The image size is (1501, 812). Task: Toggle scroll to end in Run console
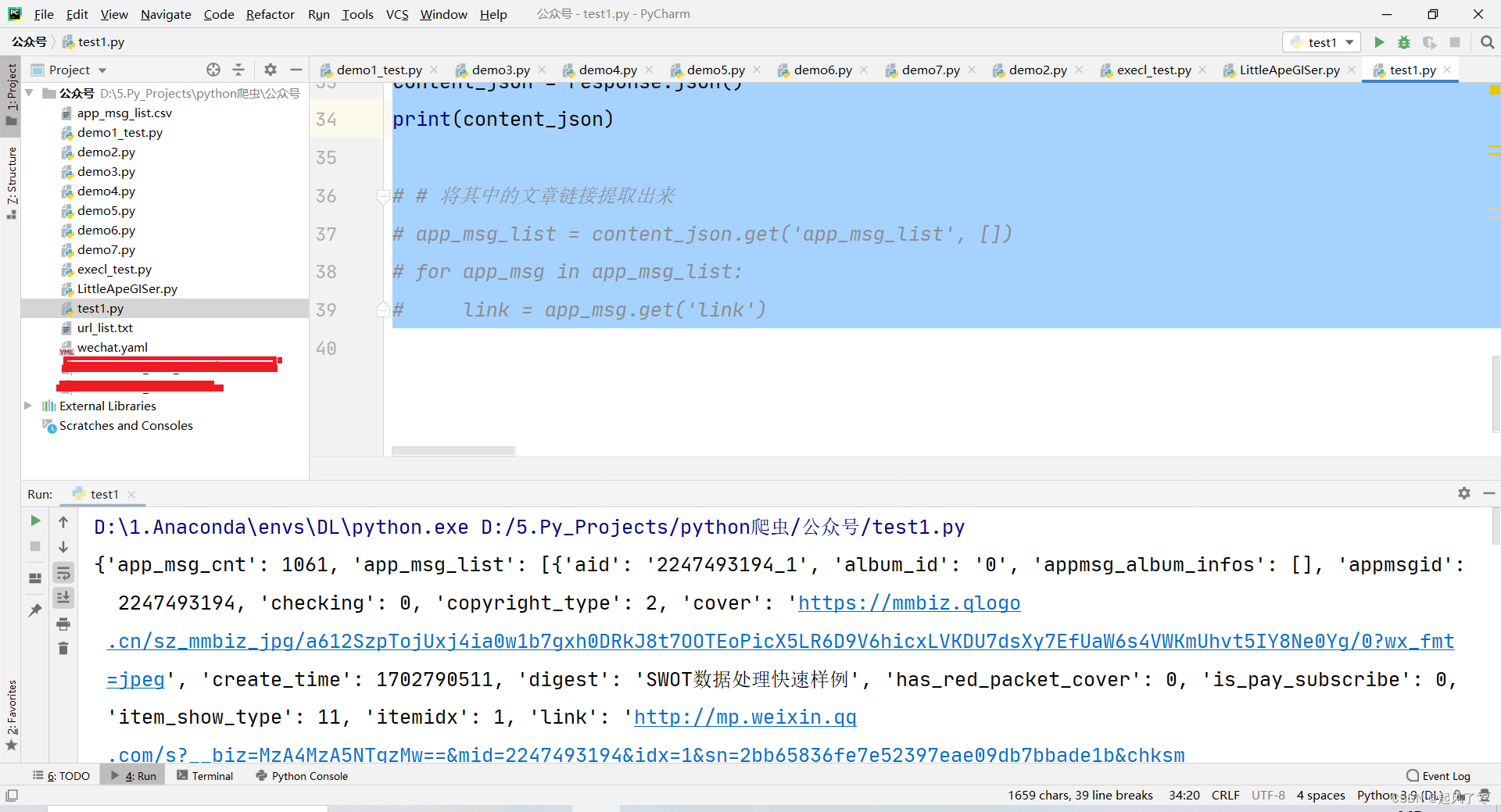click(63, 598)
